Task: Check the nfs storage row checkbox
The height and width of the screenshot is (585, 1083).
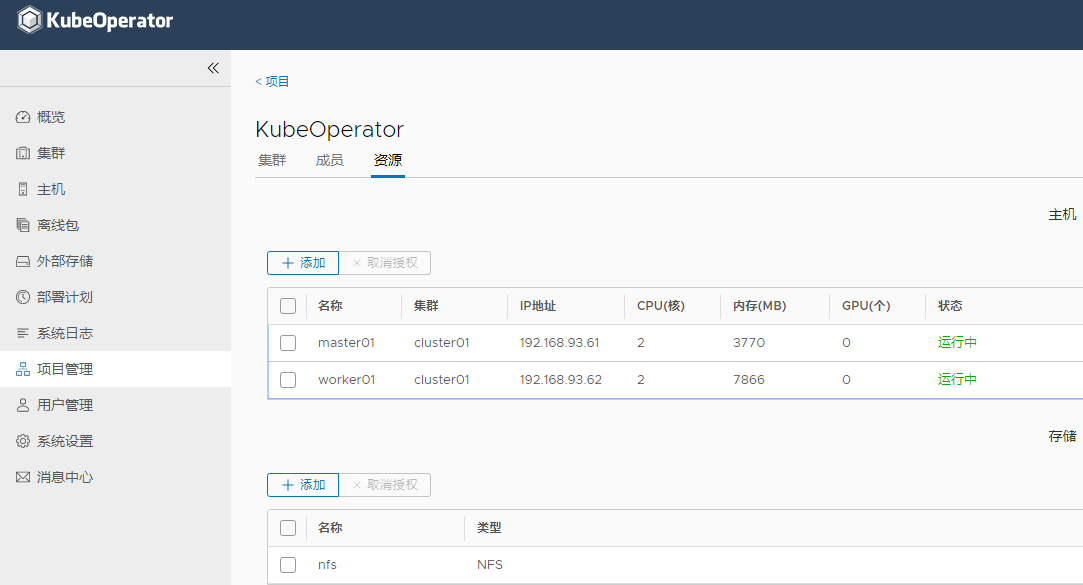Action: click(288, 564)
